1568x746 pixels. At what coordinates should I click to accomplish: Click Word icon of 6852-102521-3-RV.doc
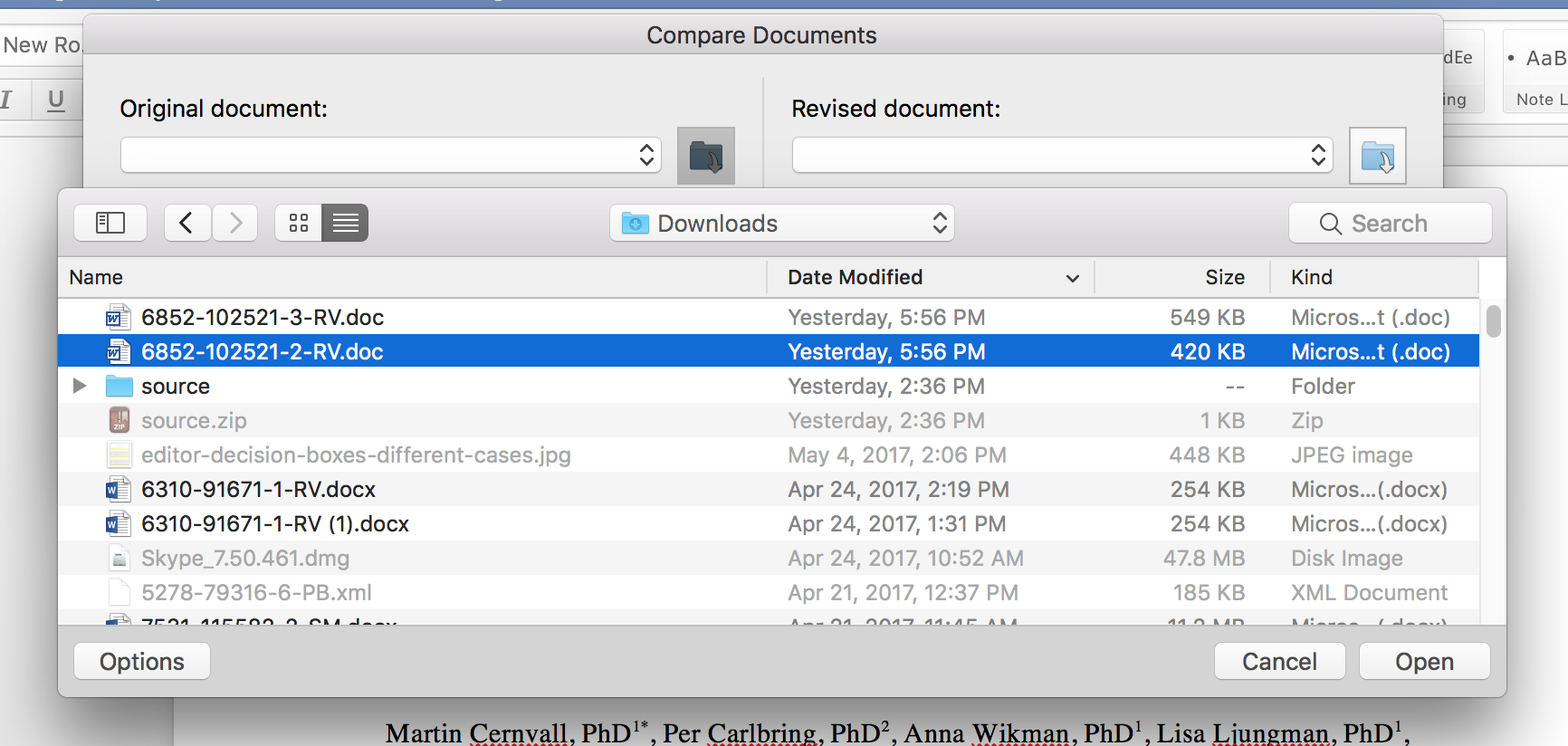(x=118, y=317)
